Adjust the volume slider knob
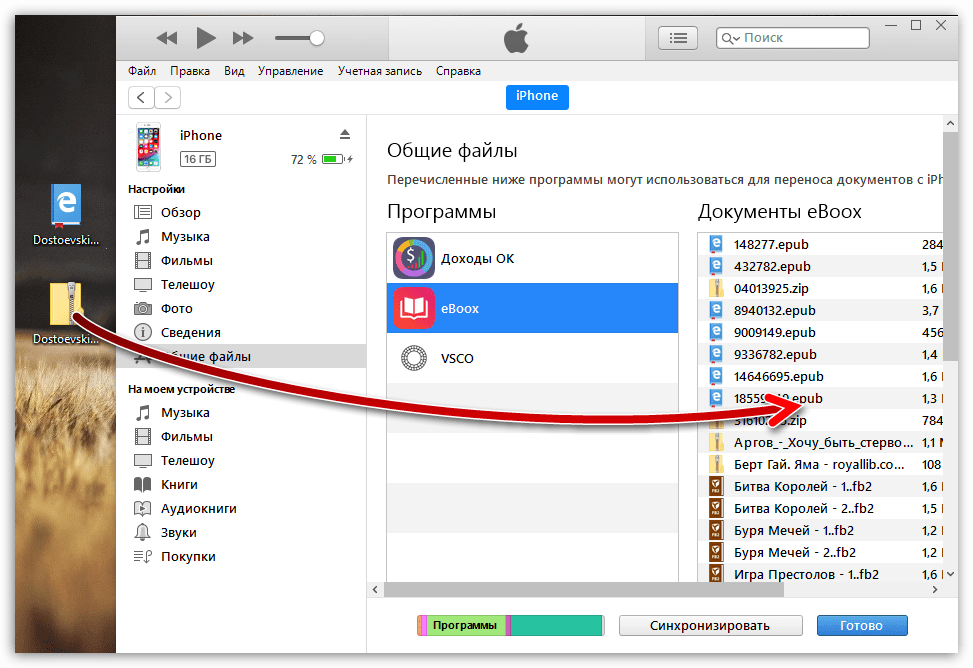Viewport: 973px width, 668px height. click(x=316, y=38)
